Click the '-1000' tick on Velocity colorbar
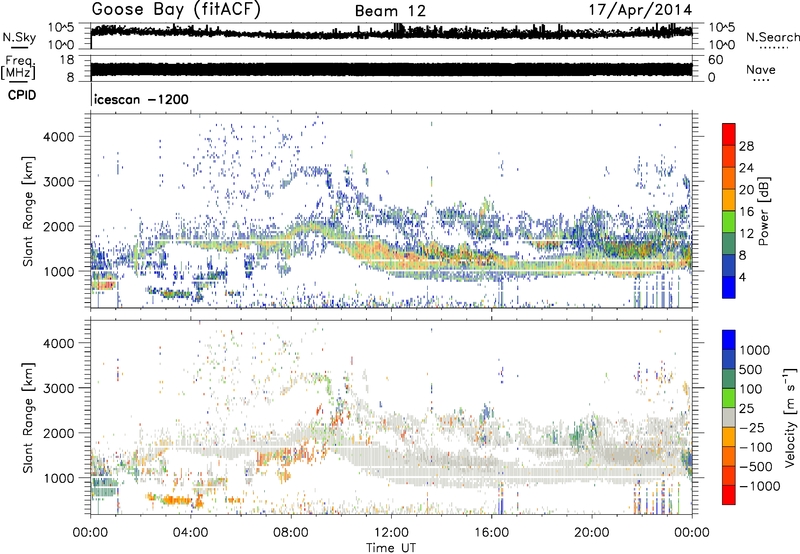 click(759, 486)
